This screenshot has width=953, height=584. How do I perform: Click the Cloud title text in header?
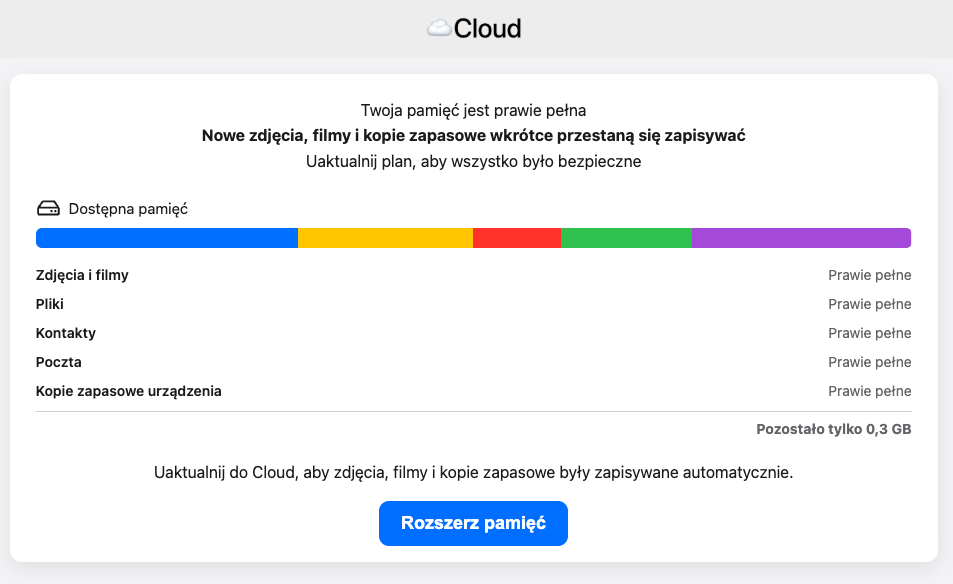pyautogui.click(x=487, y=29)
